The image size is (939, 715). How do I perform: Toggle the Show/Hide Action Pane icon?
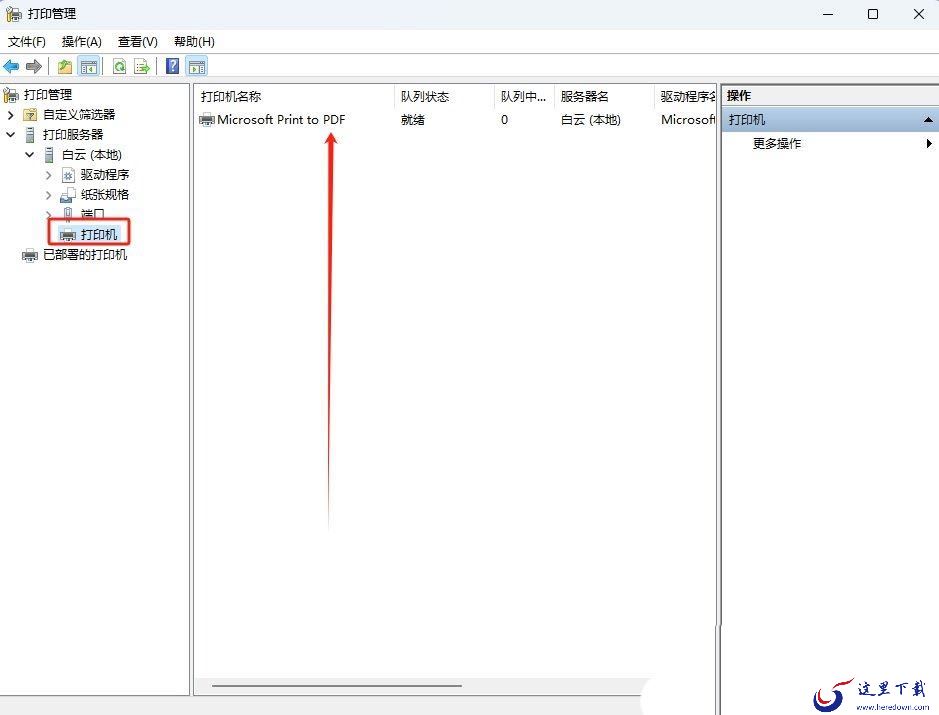click(196, 66)
